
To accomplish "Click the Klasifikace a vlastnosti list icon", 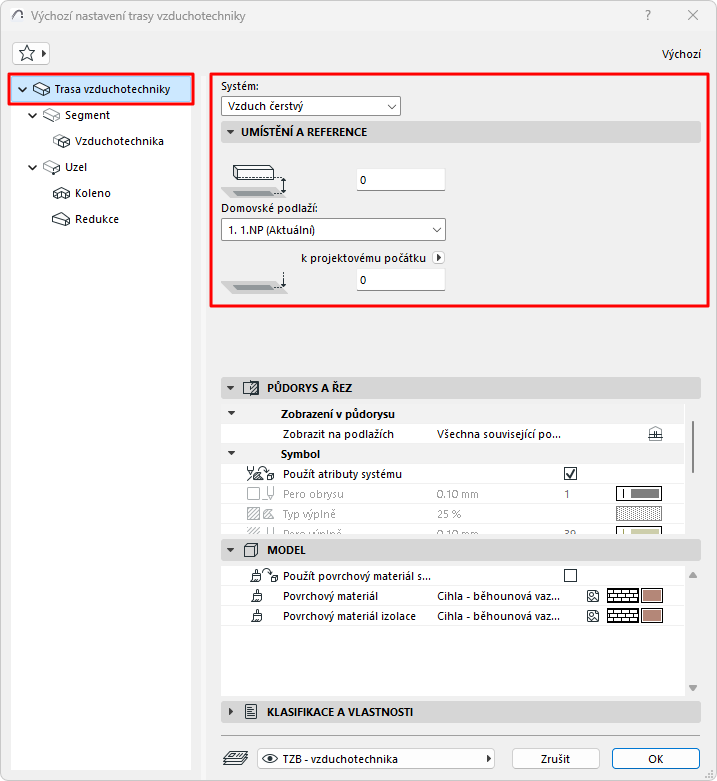I will (251, 712).
